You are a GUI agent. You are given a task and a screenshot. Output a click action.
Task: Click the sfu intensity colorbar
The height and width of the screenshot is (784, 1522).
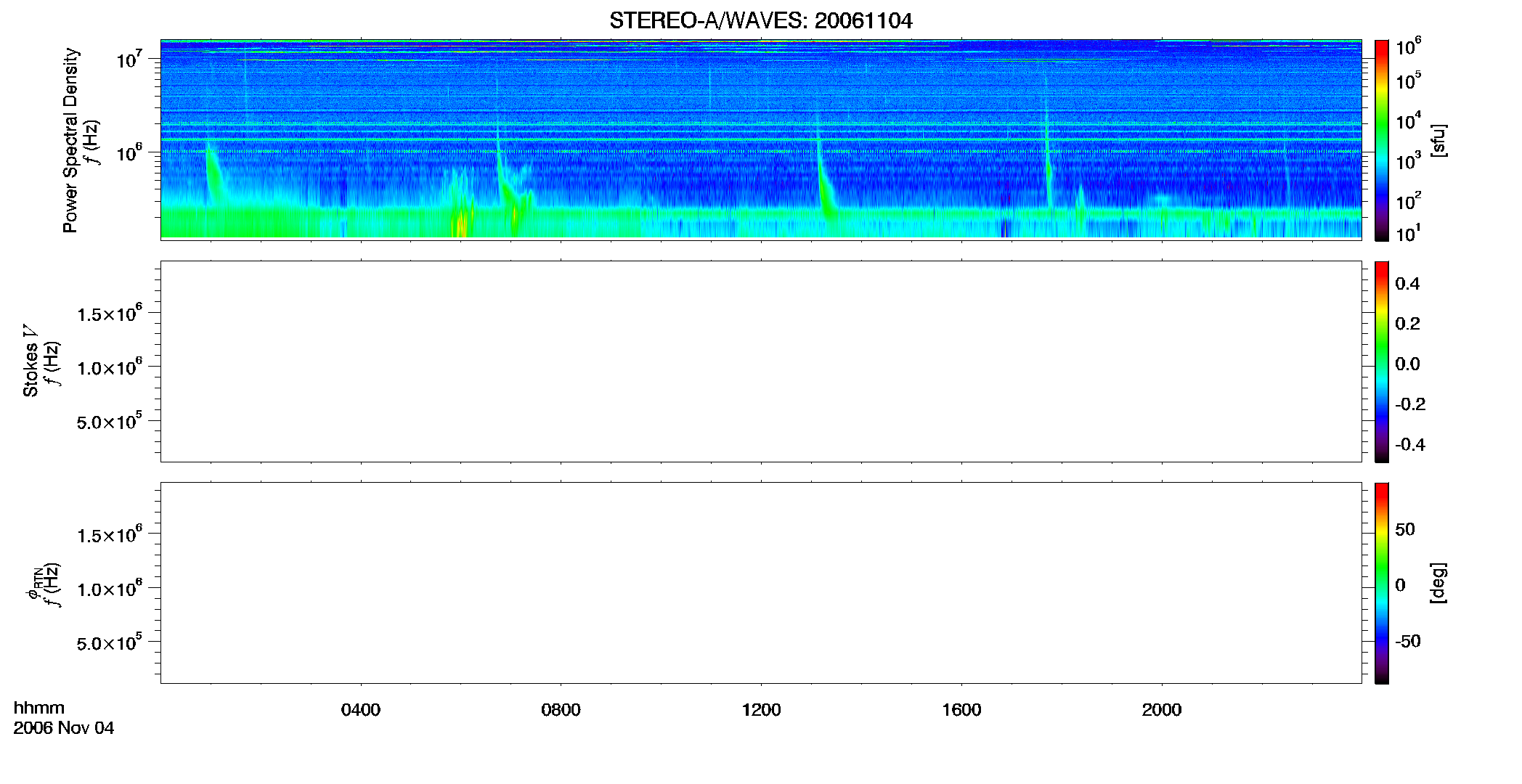pyautogui.click(x=1382, y=140)
